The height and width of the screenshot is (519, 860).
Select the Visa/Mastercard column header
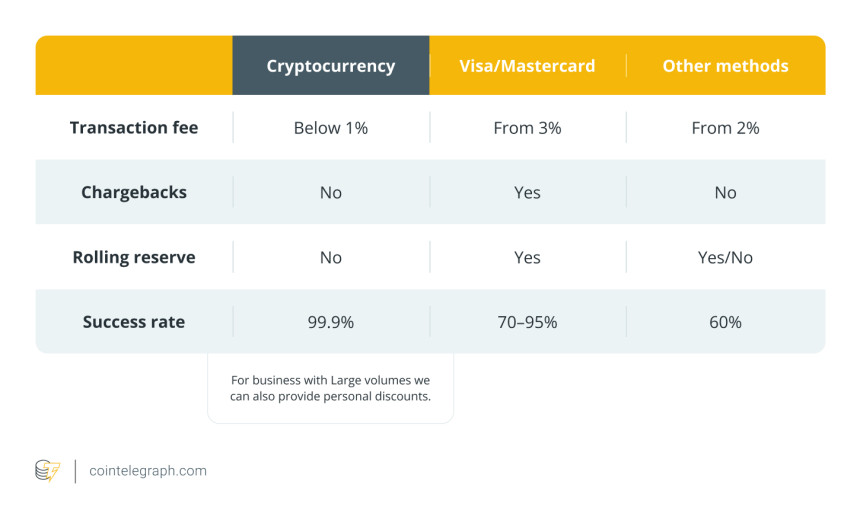tap(527, 66)
